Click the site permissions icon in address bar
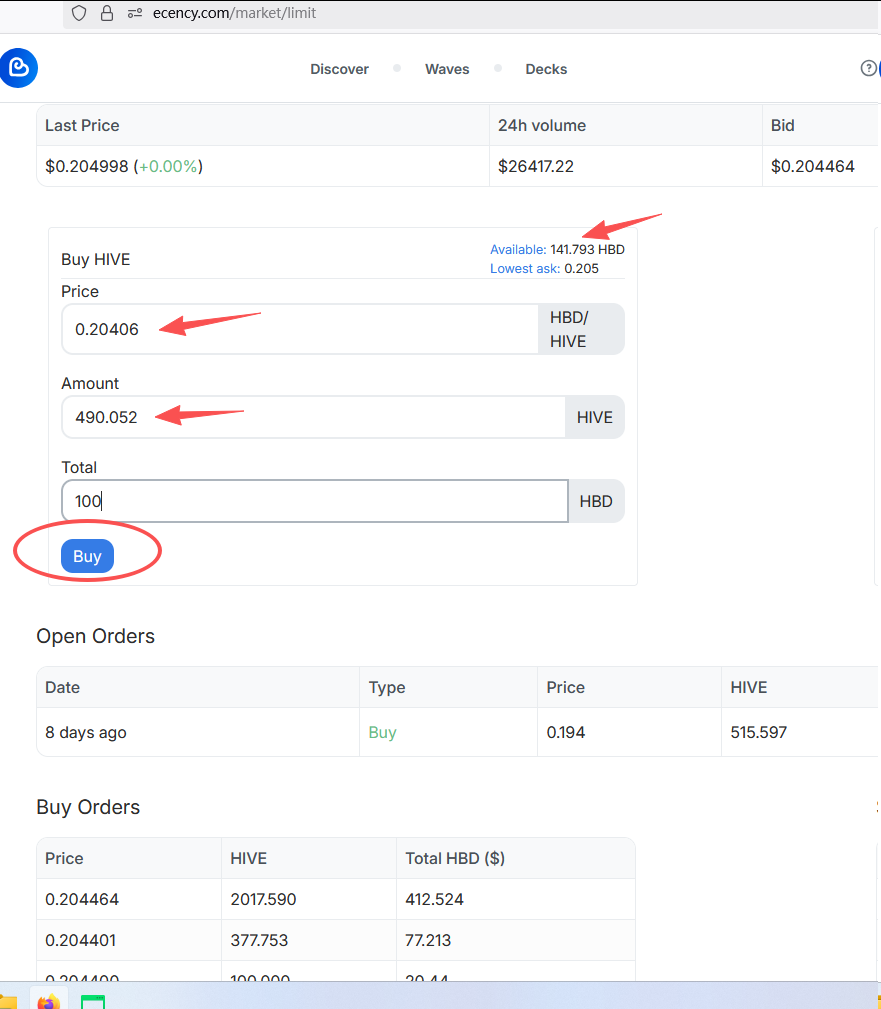 [134, 14]
